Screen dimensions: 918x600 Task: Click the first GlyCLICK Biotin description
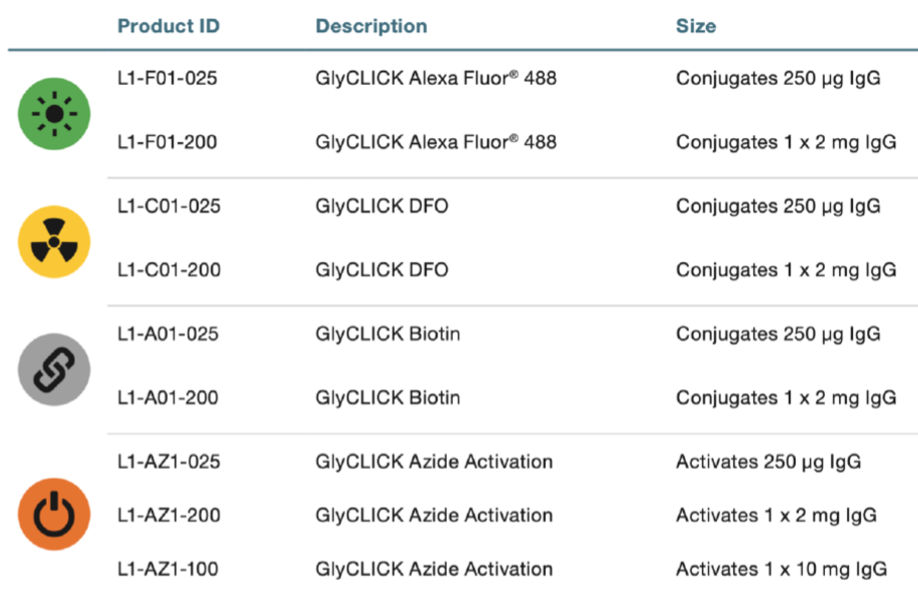tap(388, 334)
